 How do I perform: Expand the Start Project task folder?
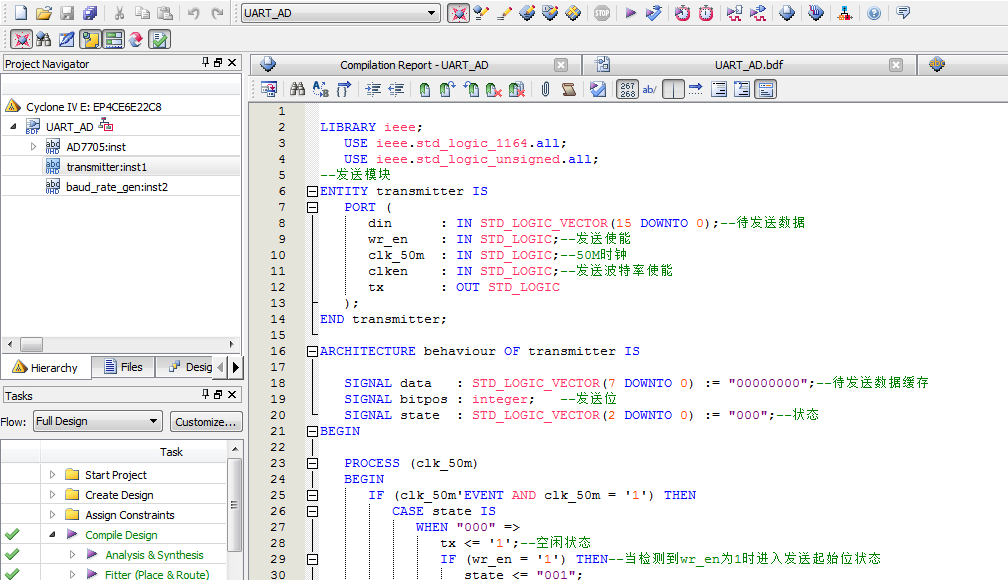(x=53, y=475)
